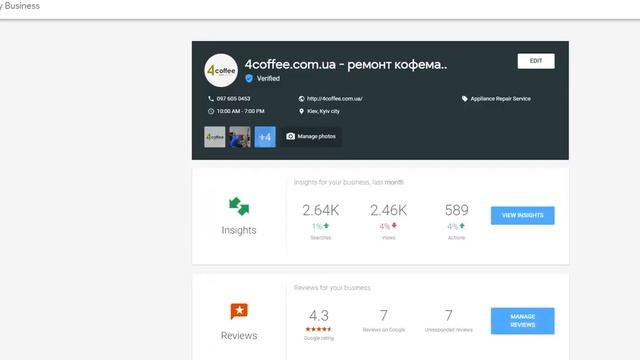640x360 pixels.
Task: Click the blue Verified shield badge
Action: click(x=249, y=78)
